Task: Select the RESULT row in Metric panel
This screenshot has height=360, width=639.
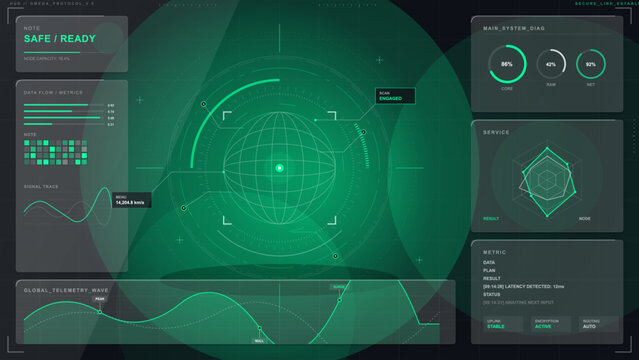Action: point(491,278)
